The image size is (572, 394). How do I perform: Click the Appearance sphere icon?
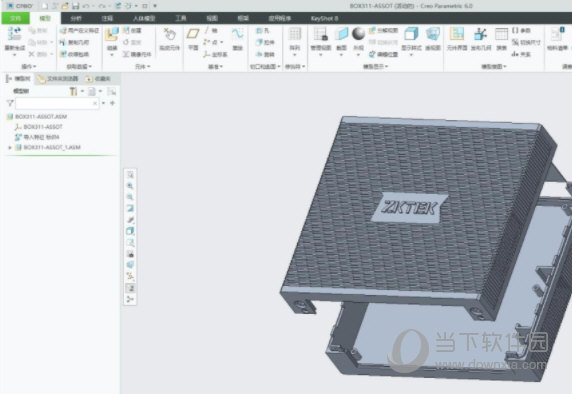tap(358, 34)
